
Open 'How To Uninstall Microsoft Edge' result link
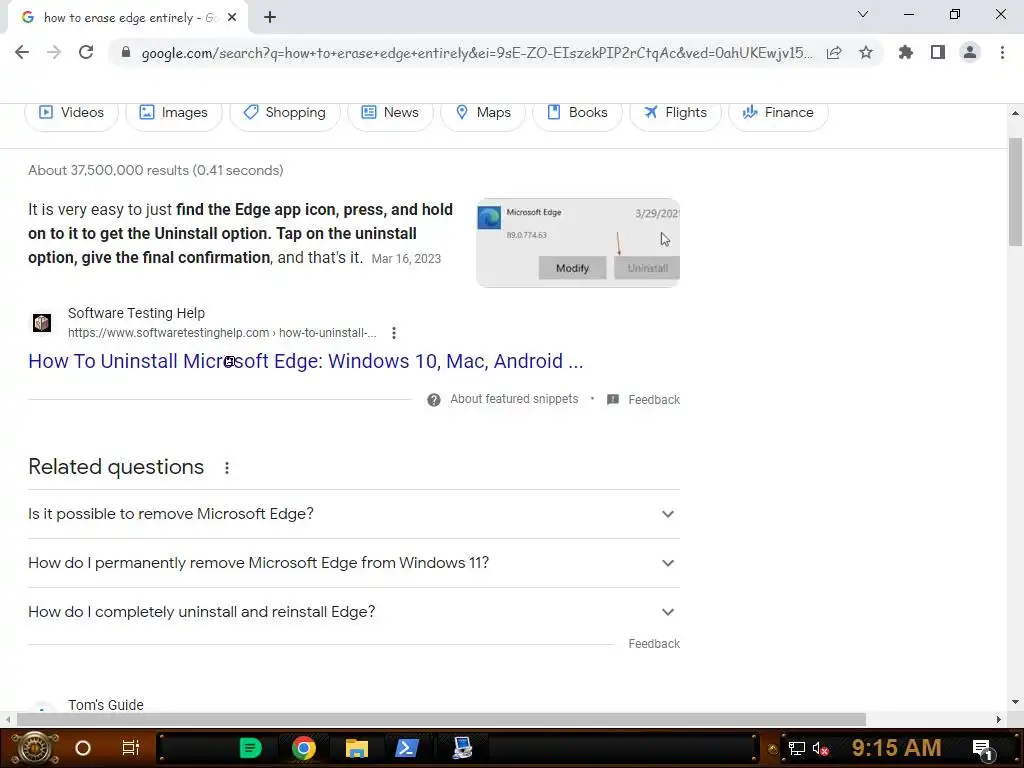tap(306, 361)
